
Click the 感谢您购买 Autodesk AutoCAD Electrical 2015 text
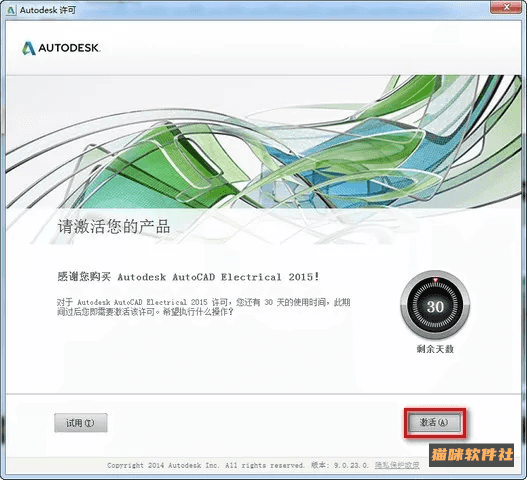coord(188,277)
